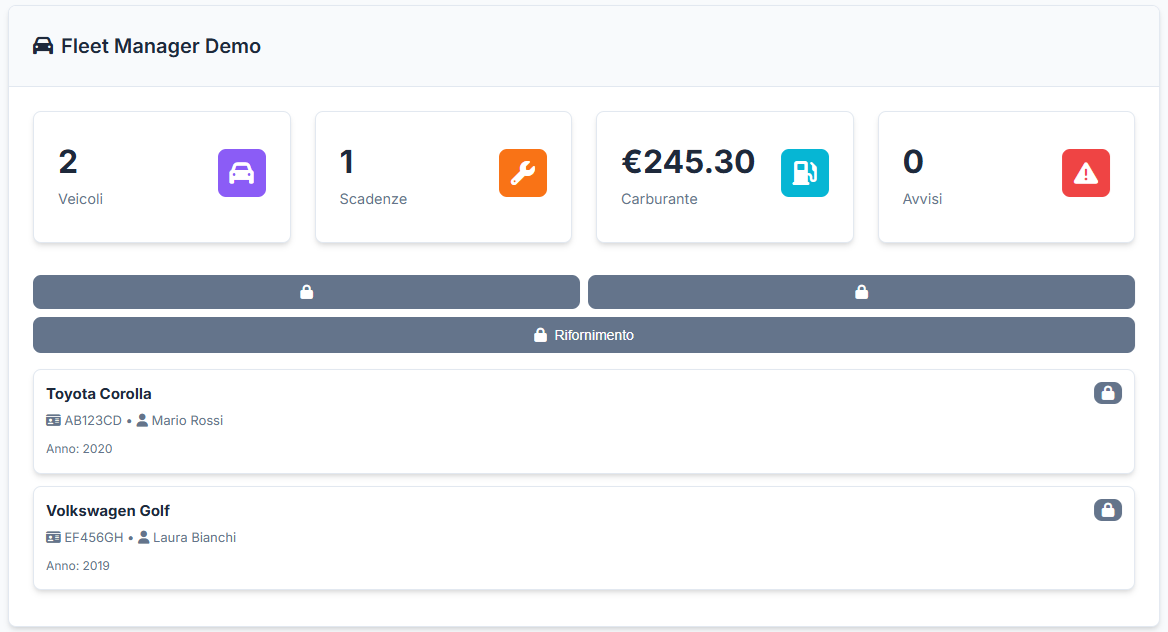Click the lock button on Volkswagen Golf card

(x=1107, y=510)
